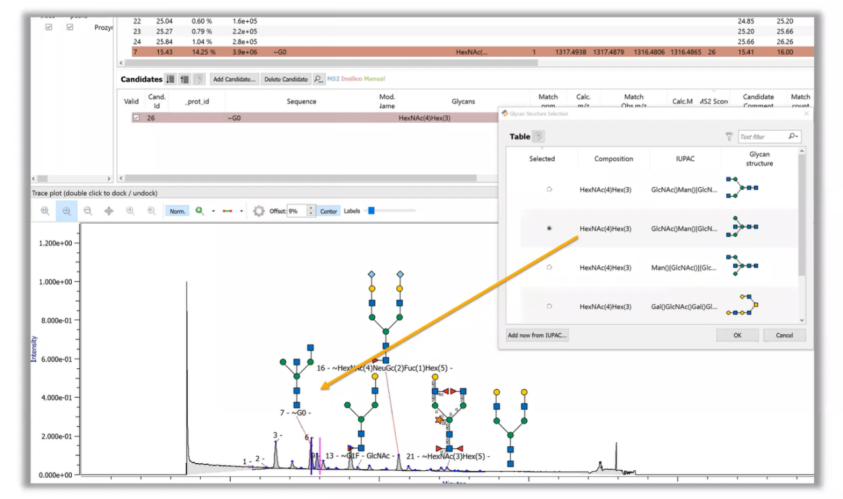
Task: Click Add Candidate... button
Action: [x=234, y=79]
